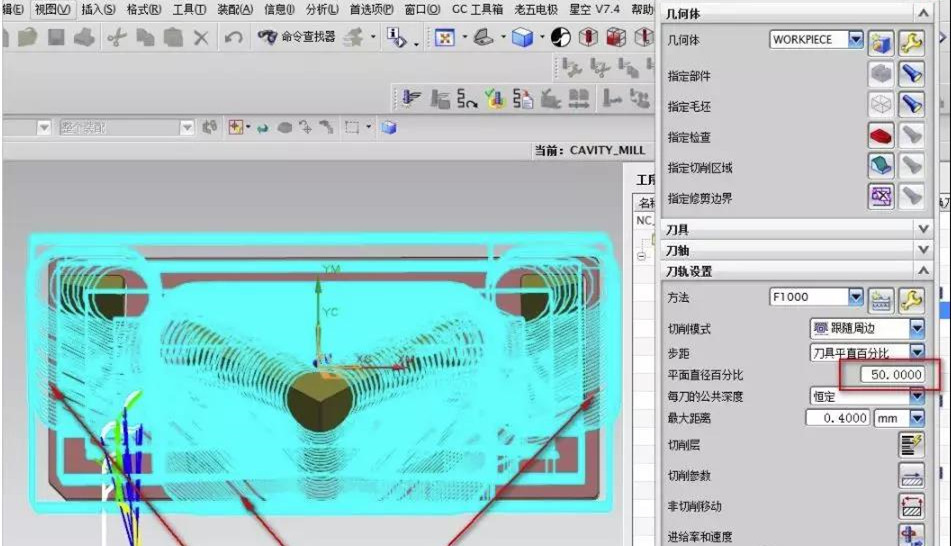951x546 pixels.
Task: Open the 插入(S) Insert menu
Action: point(98,9)
